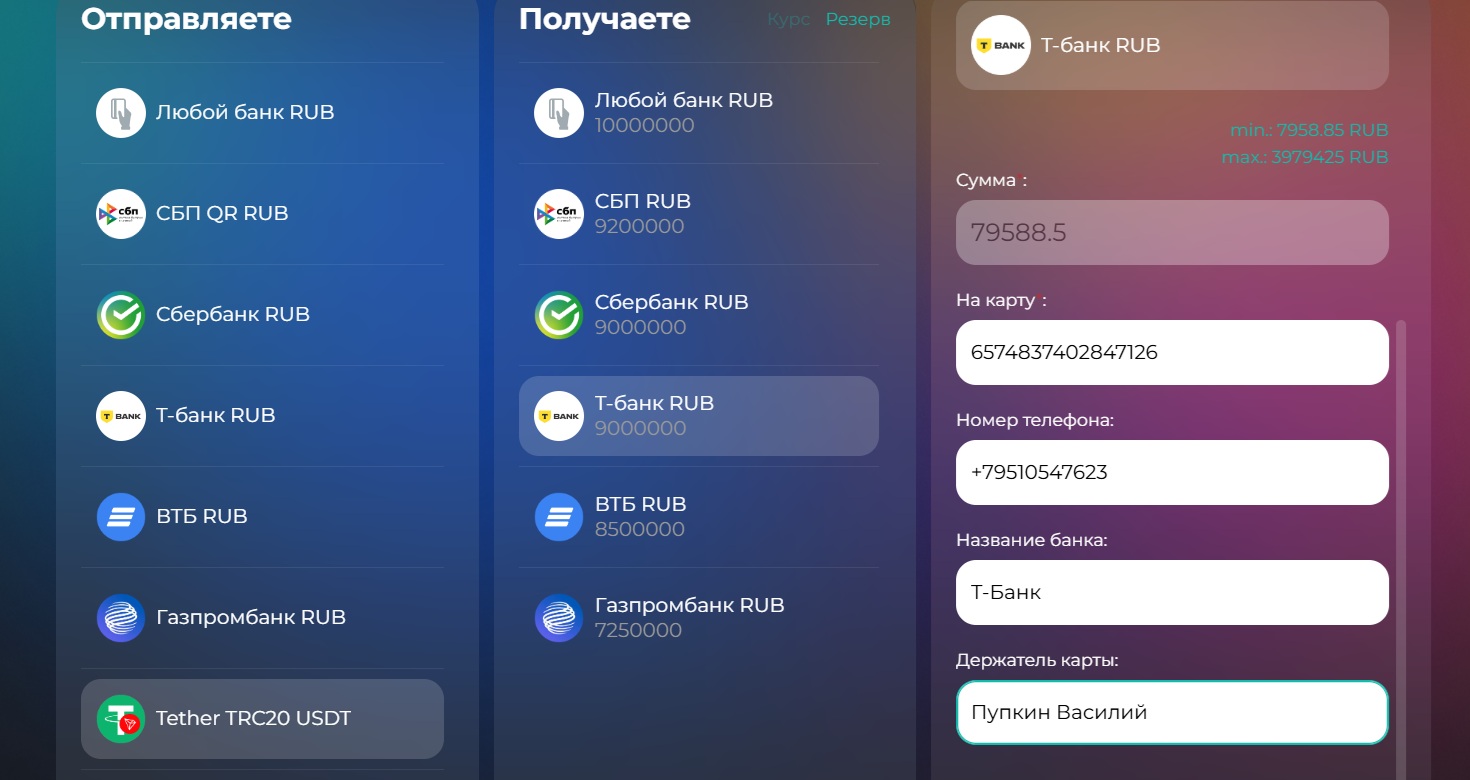This screenshot has width=1470, height=780.
Task: Select Сбербанк logo in Отправляете list
Action: coord(121,315)
